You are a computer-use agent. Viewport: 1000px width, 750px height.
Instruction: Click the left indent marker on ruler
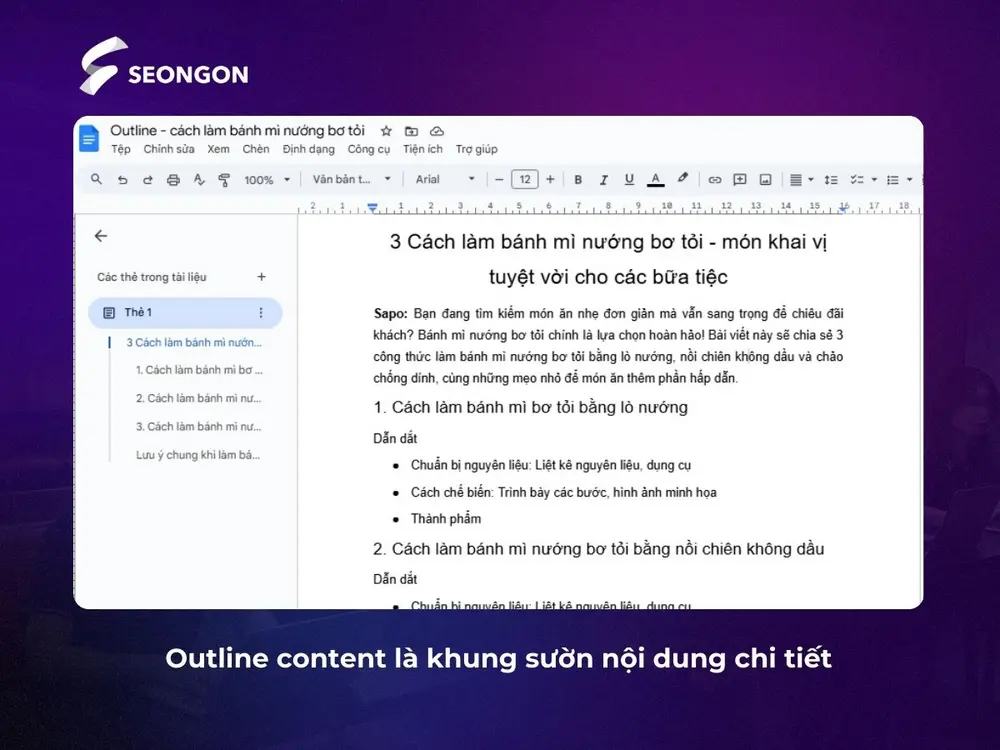click(372, 207)
